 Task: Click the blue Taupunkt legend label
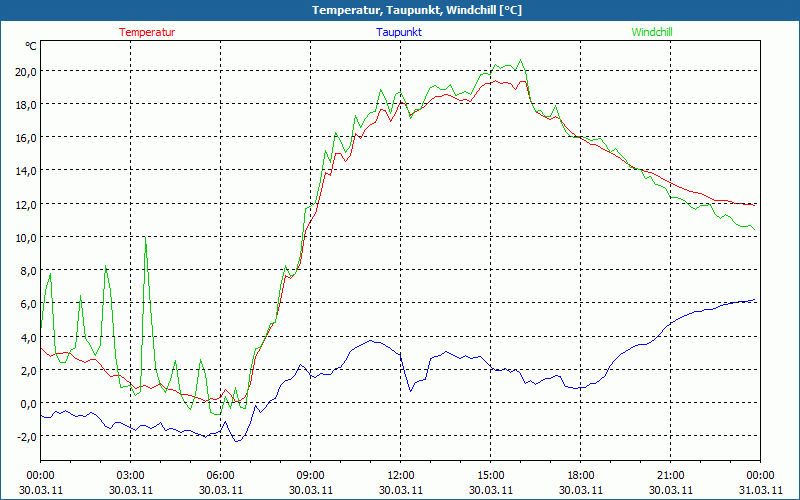point(399,32)
